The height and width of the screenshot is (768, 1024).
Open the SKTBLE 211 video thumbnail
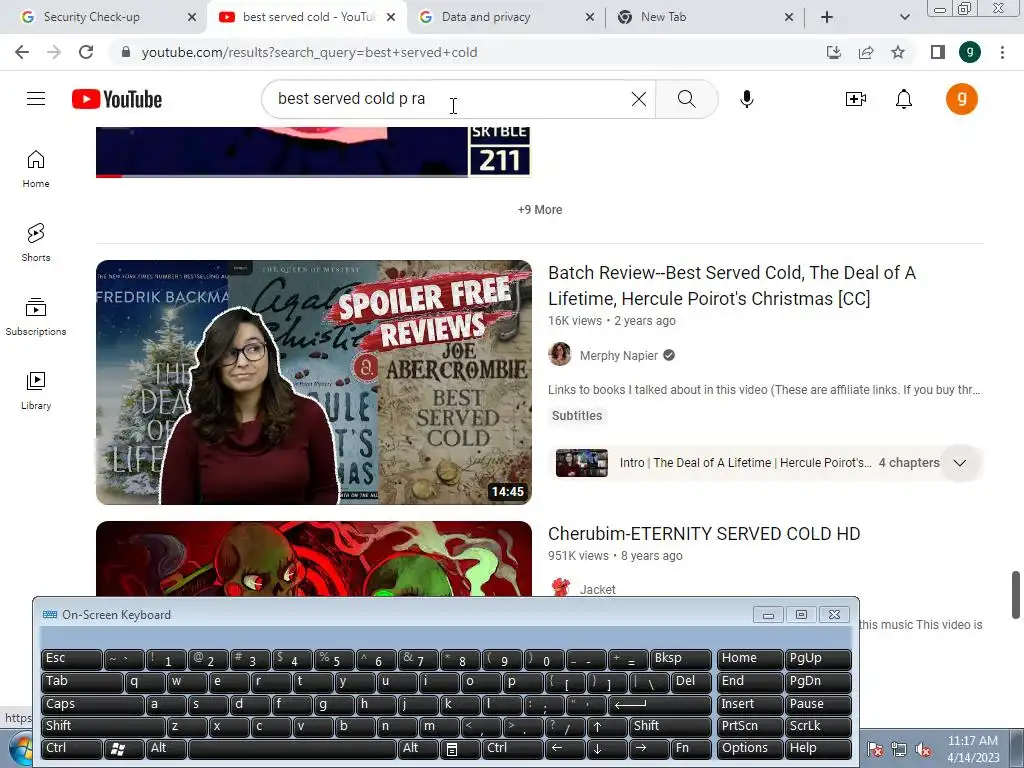(x=314, y=152)
